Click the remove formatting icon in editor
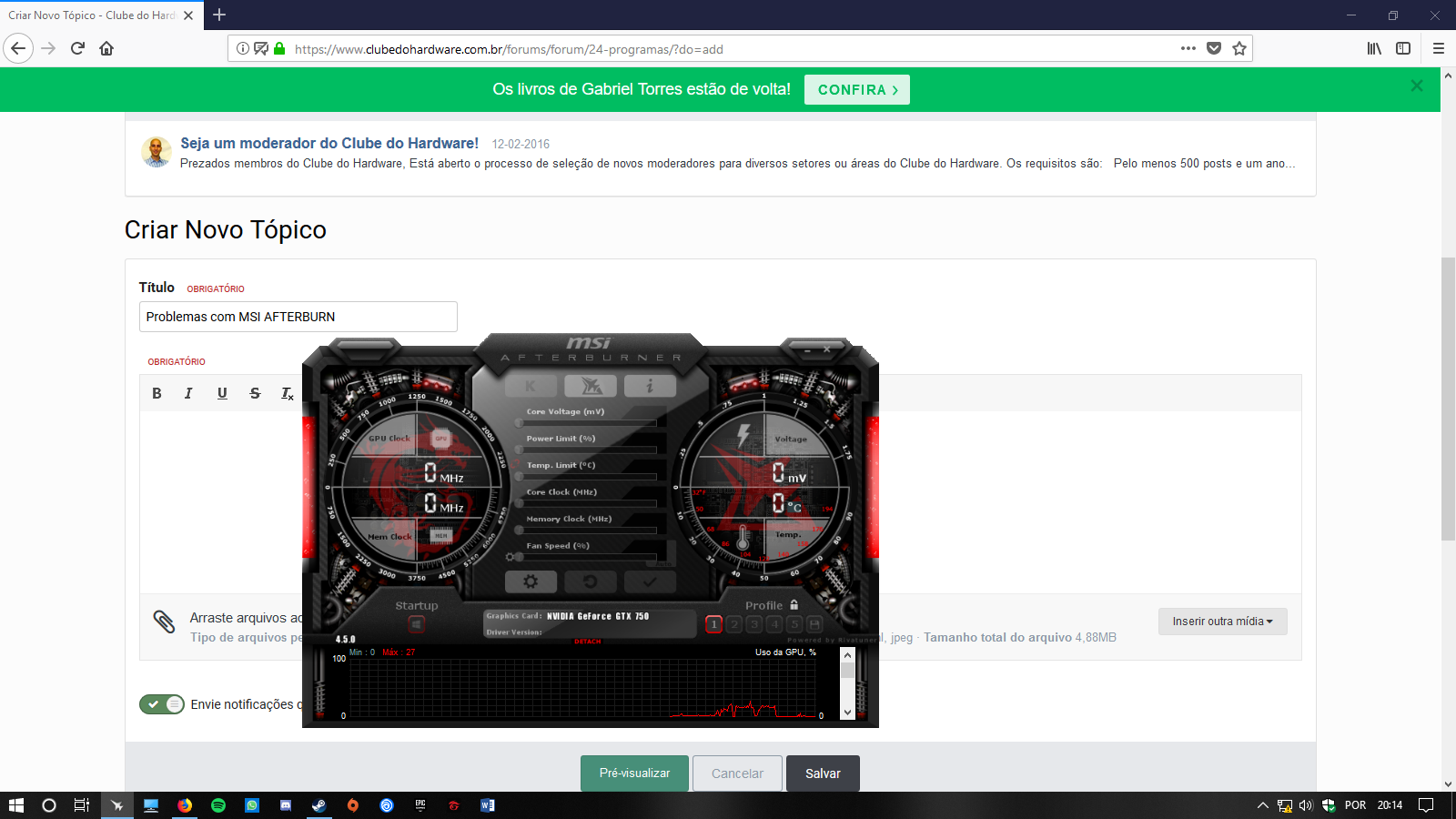The image size is (1456, 819). (x=287, y=393)
